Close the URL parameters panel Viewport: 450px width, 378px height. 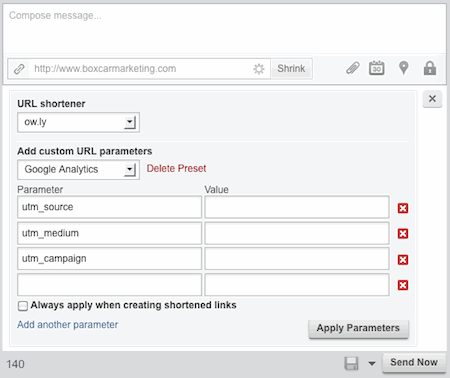(x=432, y=99)
